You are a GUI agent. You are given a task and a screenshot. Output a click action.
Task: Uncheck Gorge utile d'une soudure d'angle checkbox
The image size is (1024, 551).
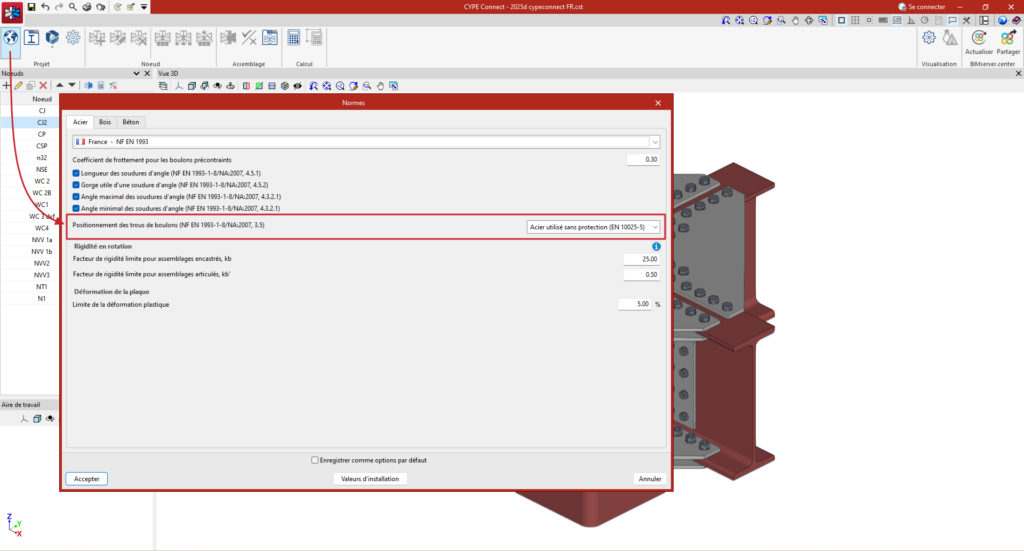pos(76,185)
